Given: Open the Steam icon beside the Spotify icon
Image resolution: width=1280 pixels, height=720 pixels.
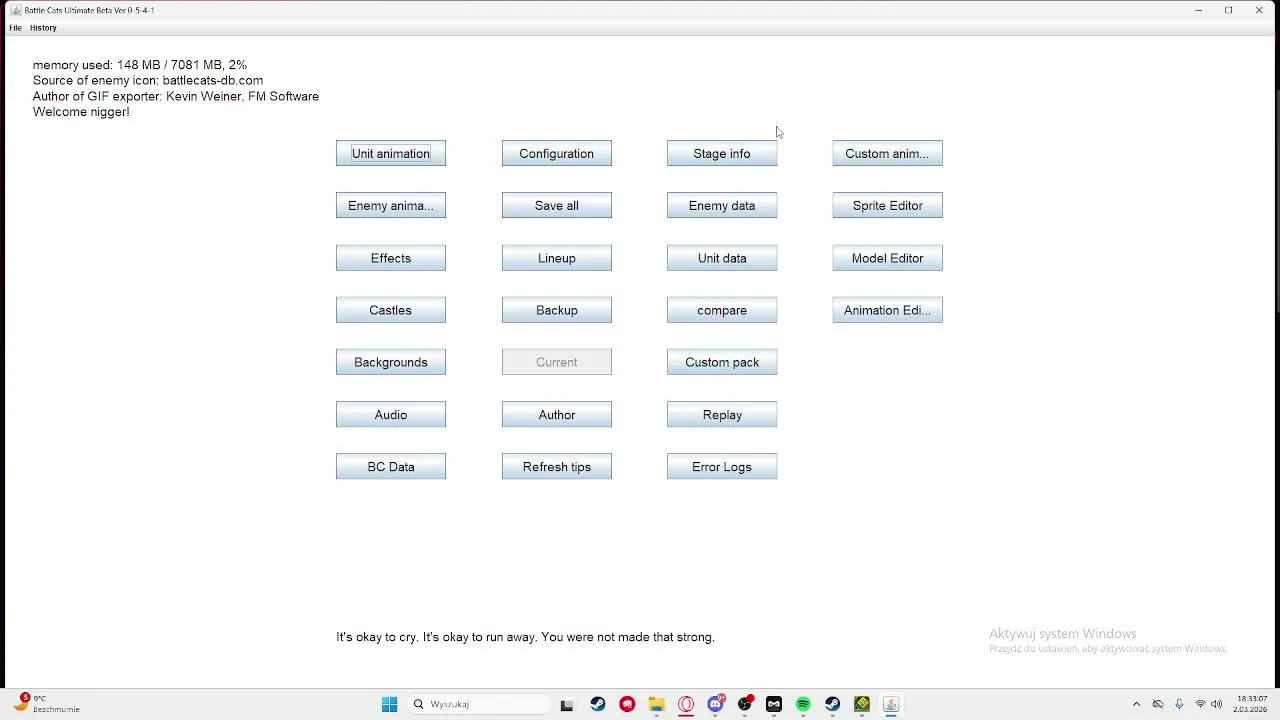Looking at the screenshot, I should tap(832, 704).
